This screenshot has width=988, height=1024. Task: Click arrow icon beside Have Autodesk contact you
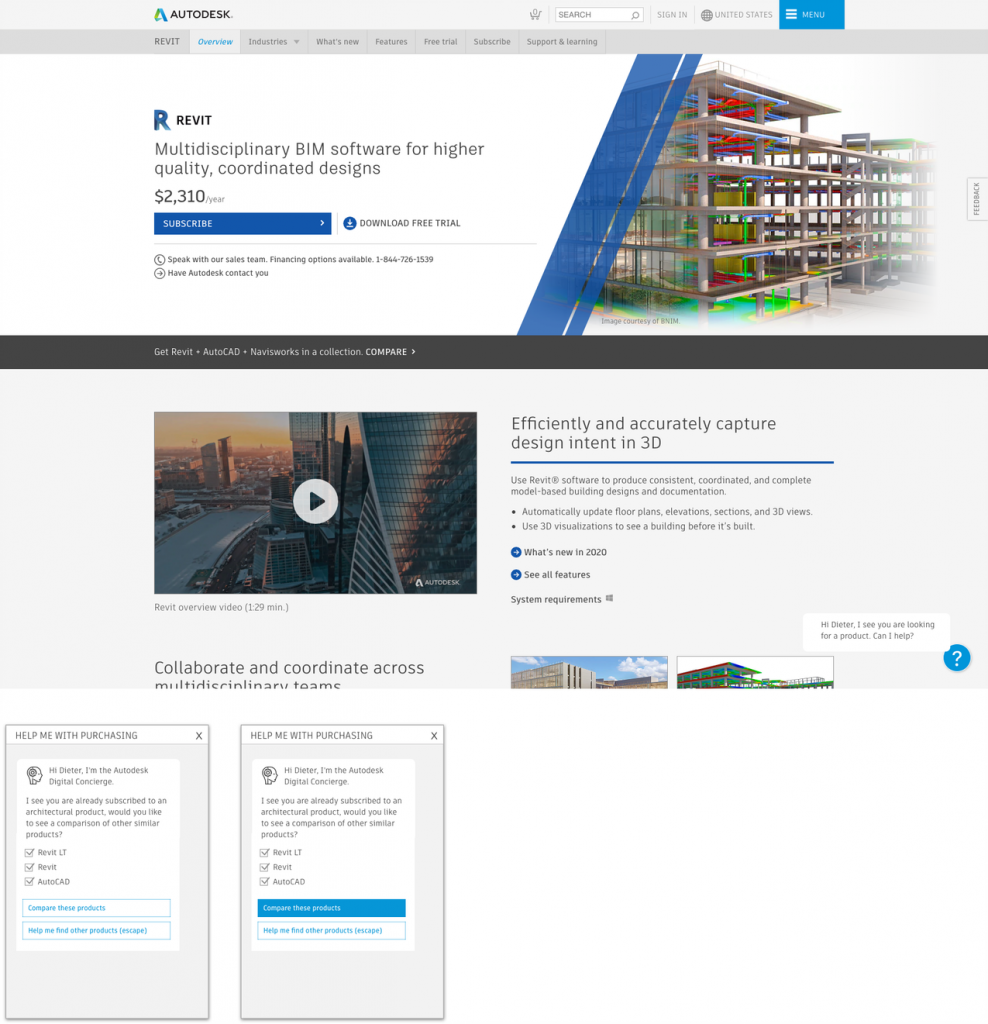[x=159, y=274]
